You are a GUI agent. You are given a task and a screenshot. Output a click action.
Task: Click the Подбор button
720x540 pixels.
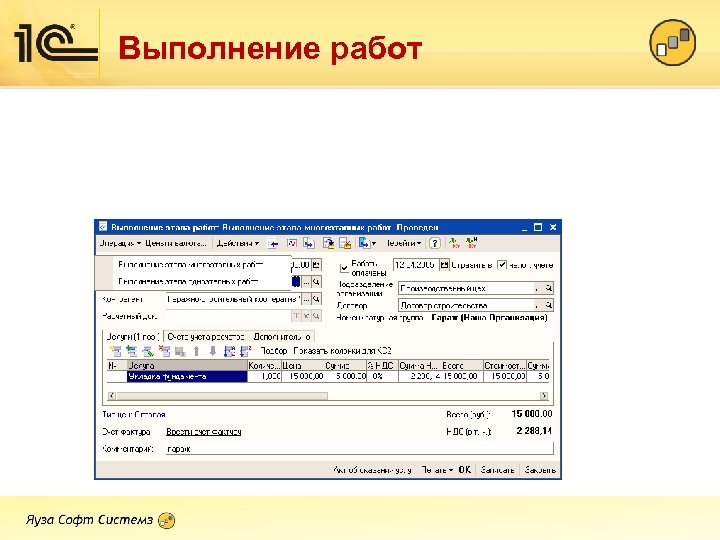click(x=274, y=351)
